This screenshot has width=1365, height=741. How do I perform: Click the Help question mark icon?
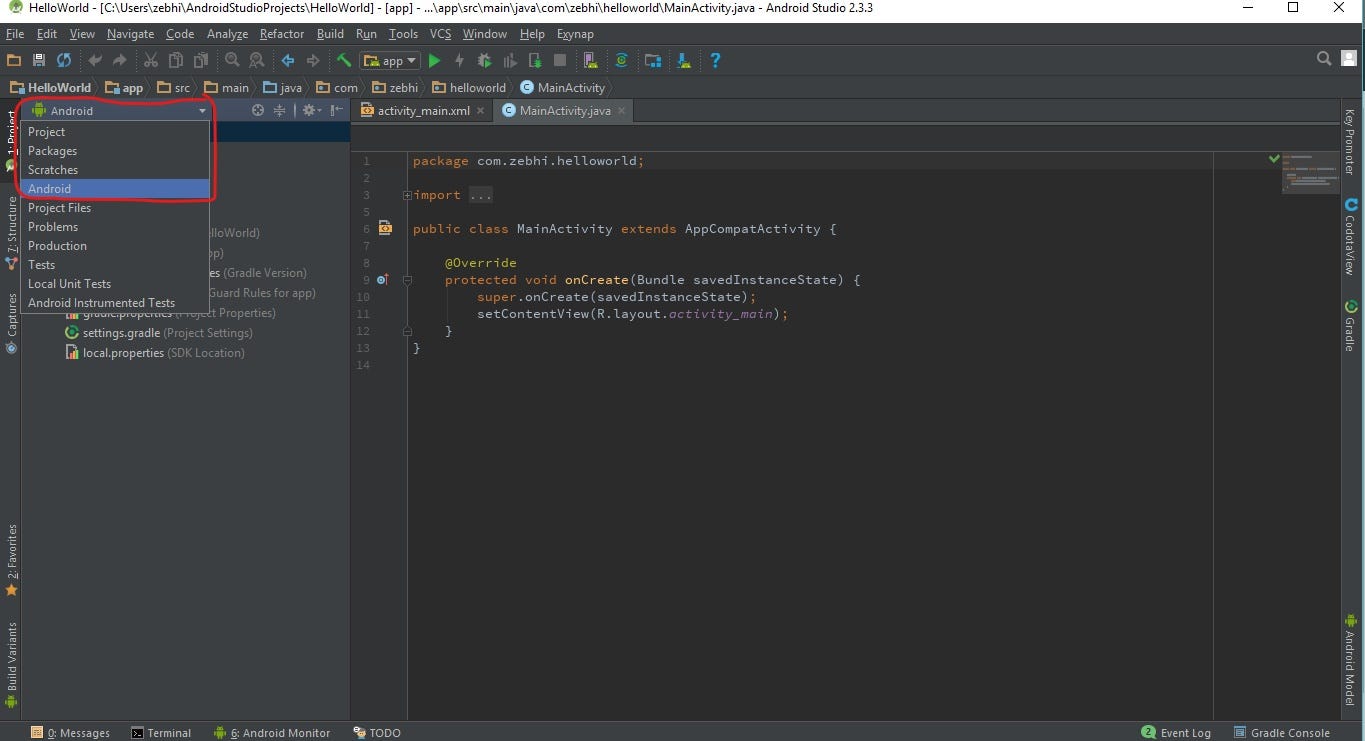715,60
